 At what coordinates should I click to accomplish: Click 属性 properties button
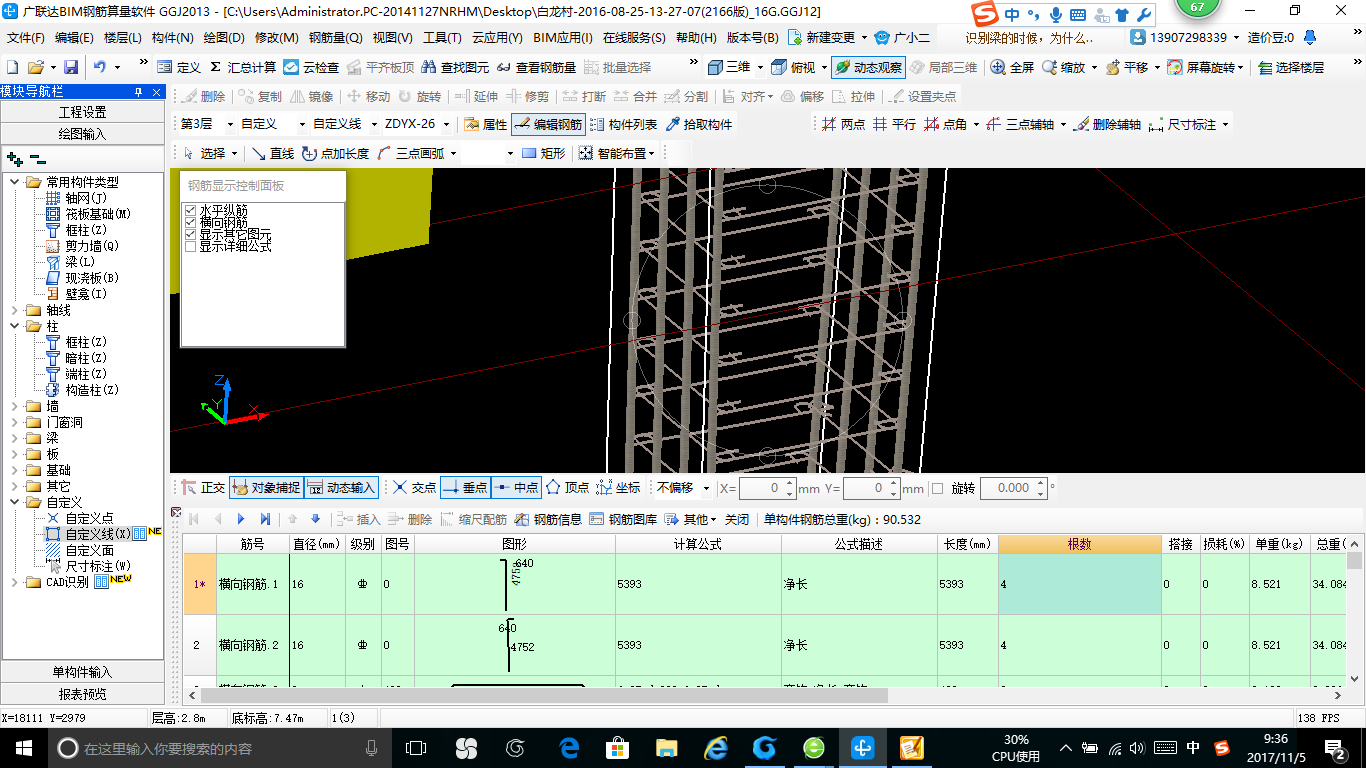(486, 125)
